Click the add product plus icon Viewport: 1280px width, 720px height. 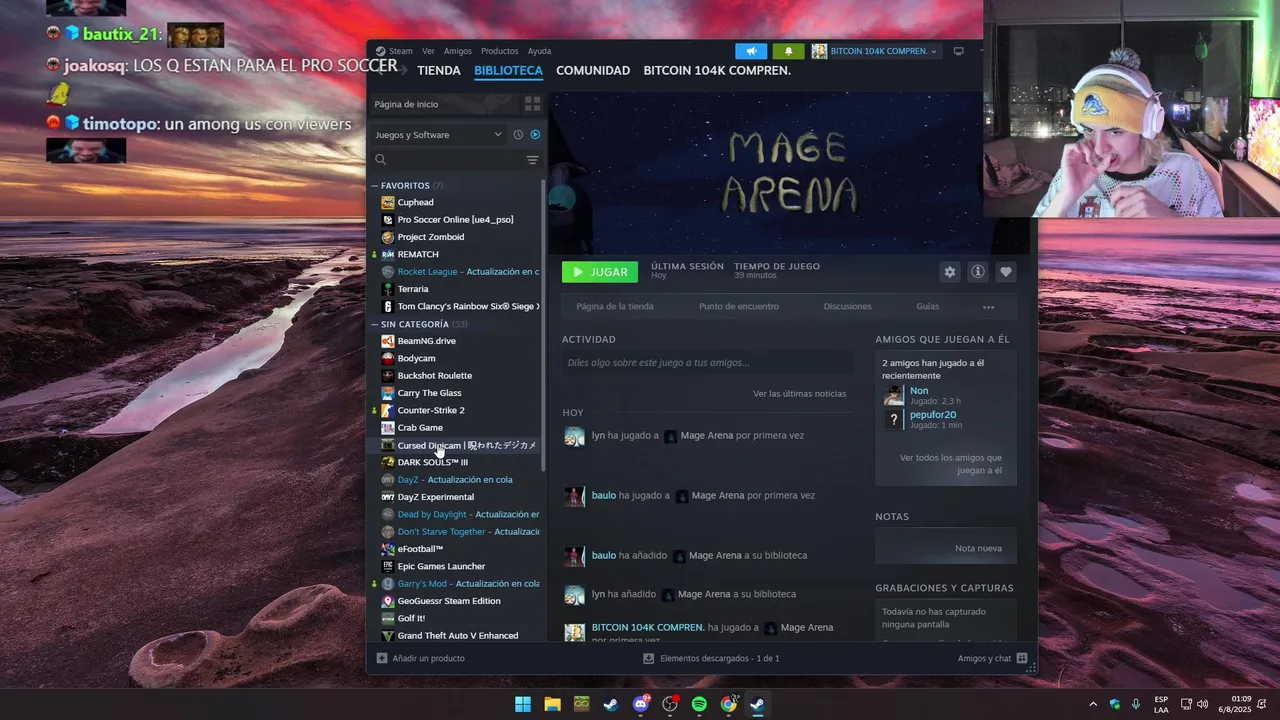coord(381,658)
